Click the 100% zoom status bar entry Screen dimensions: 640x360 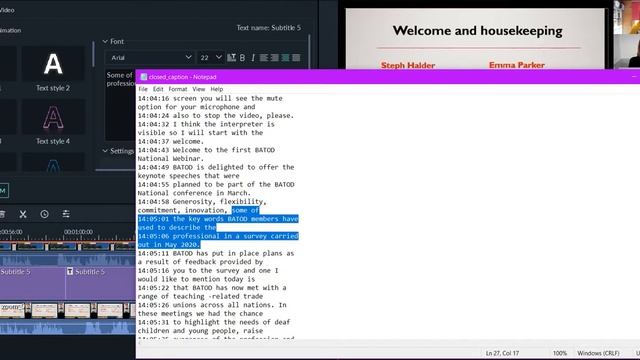(560, 353)
